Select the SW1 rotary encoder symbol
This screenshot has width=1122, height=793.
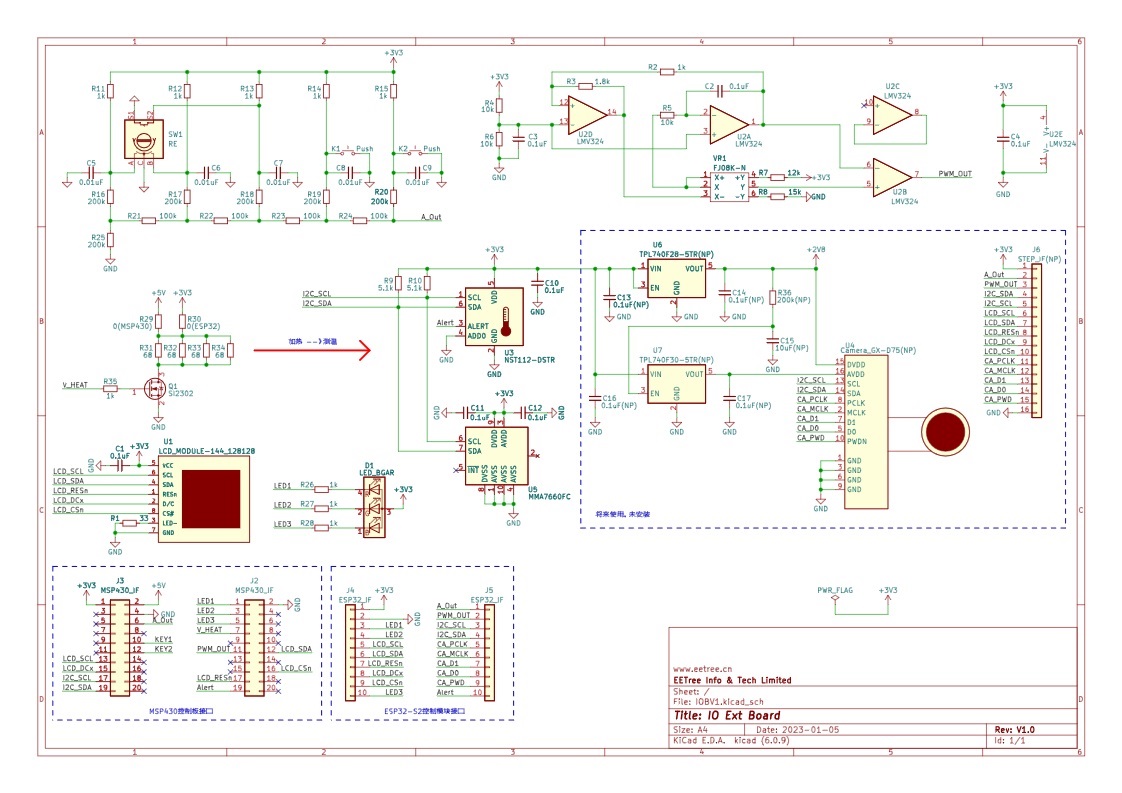pyautogui.click(x=144, y=138)
